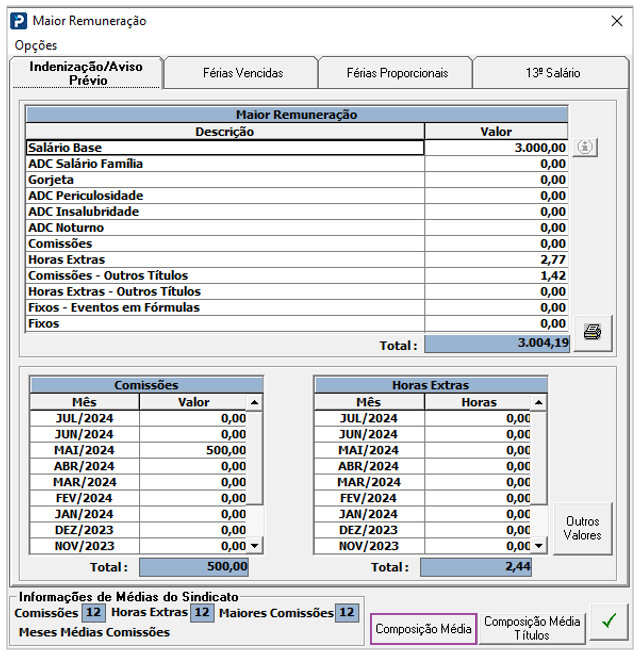The height and width of the screenshot is (656, 639).
Task: Open the 13º Salário tab
Action: click(x=552, y=73)
